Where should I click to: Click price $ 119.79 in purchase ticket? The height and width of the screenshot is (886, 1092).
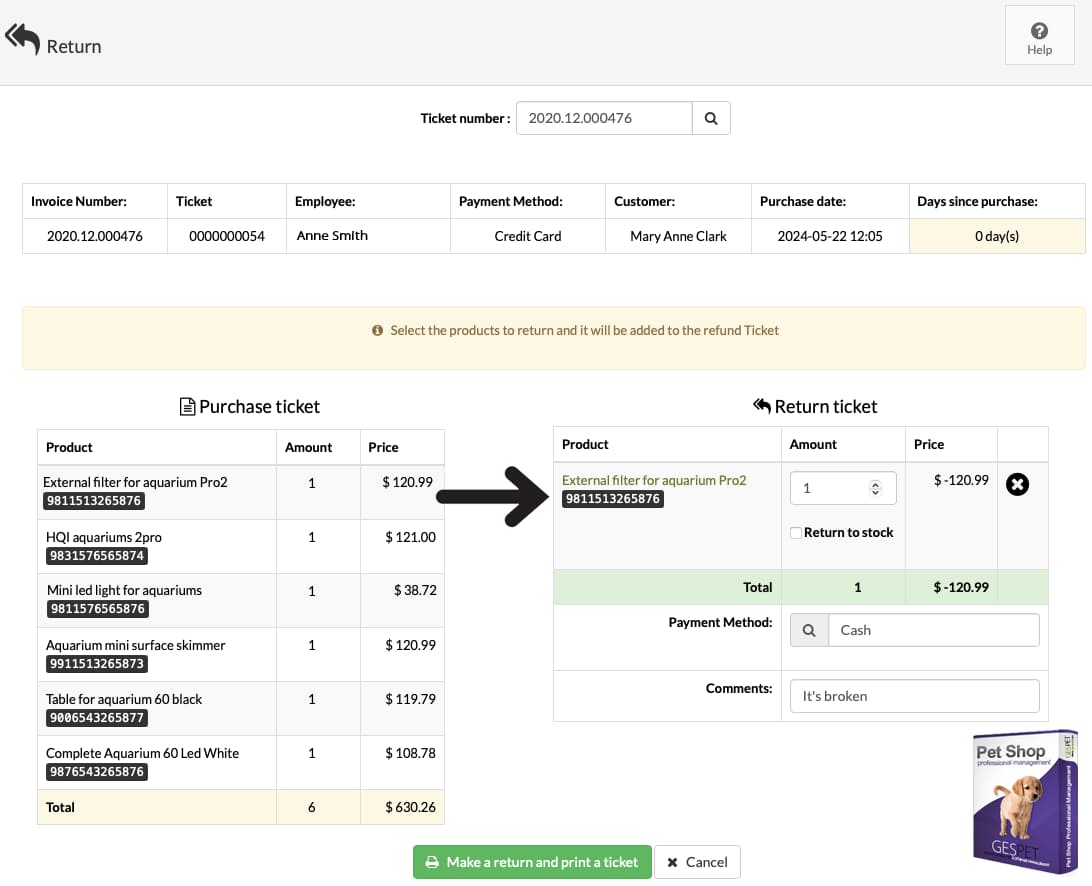[410, 699]
